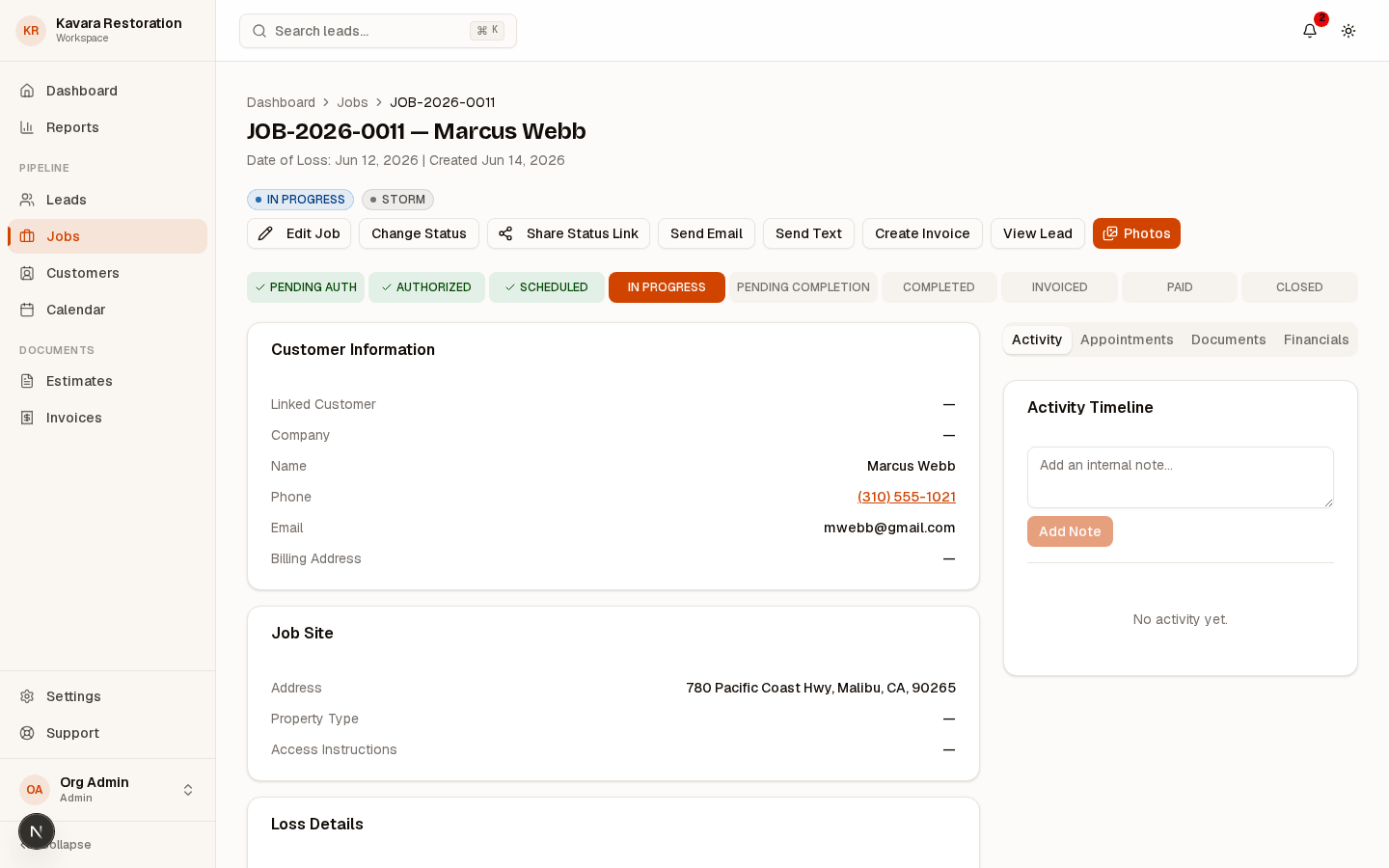The height and width of the screenshot is (868, 1389).
Task: Click the STORM tag badge
Action: (397, 200)
